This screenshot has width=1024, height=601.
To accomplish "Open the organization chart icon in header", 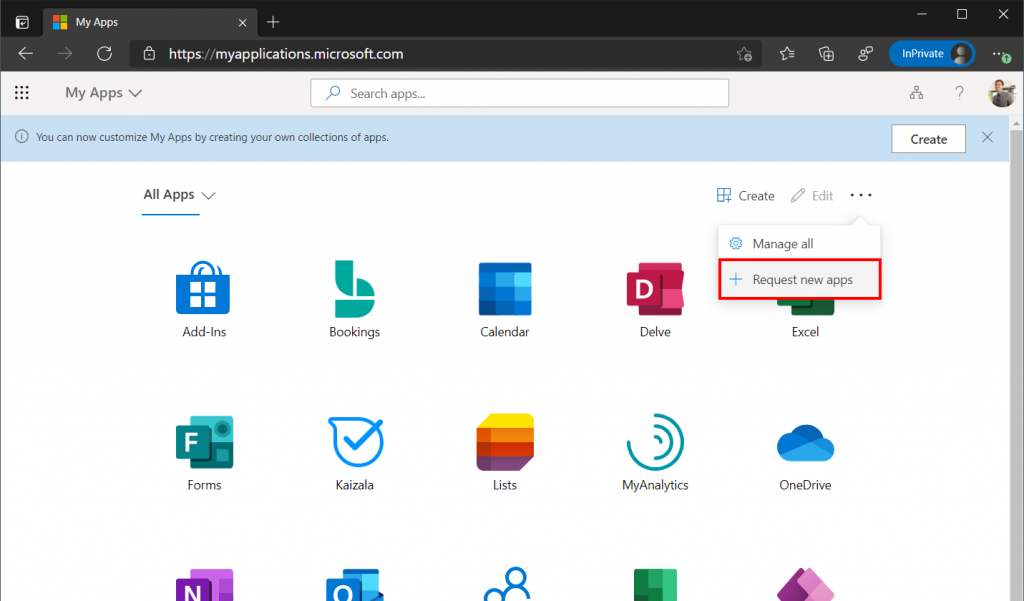I will coord(916,93).
